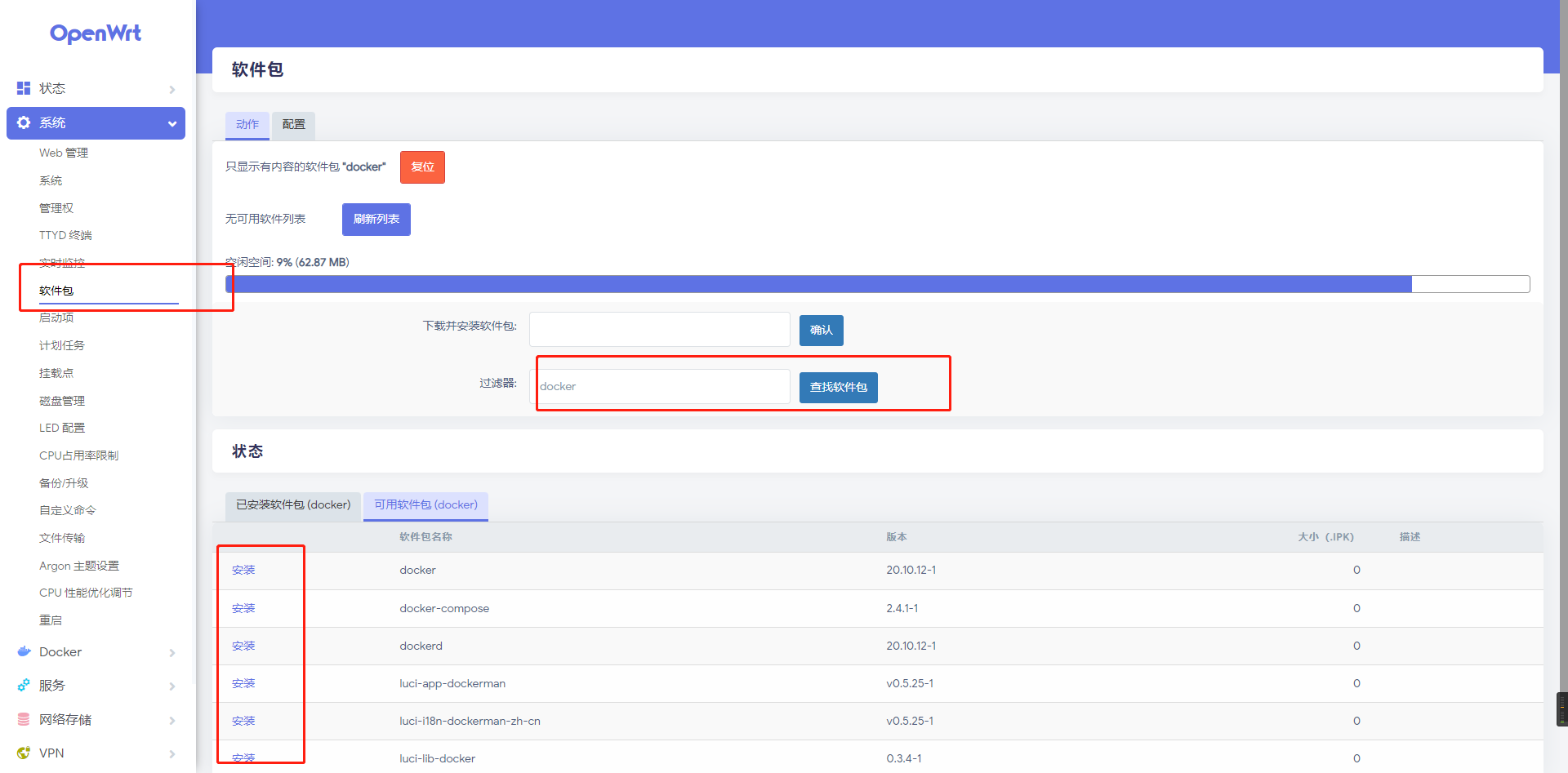Screen dimensions: 1568x773
Task: Click the 刷新列表 button
Action: coord(376,219)
